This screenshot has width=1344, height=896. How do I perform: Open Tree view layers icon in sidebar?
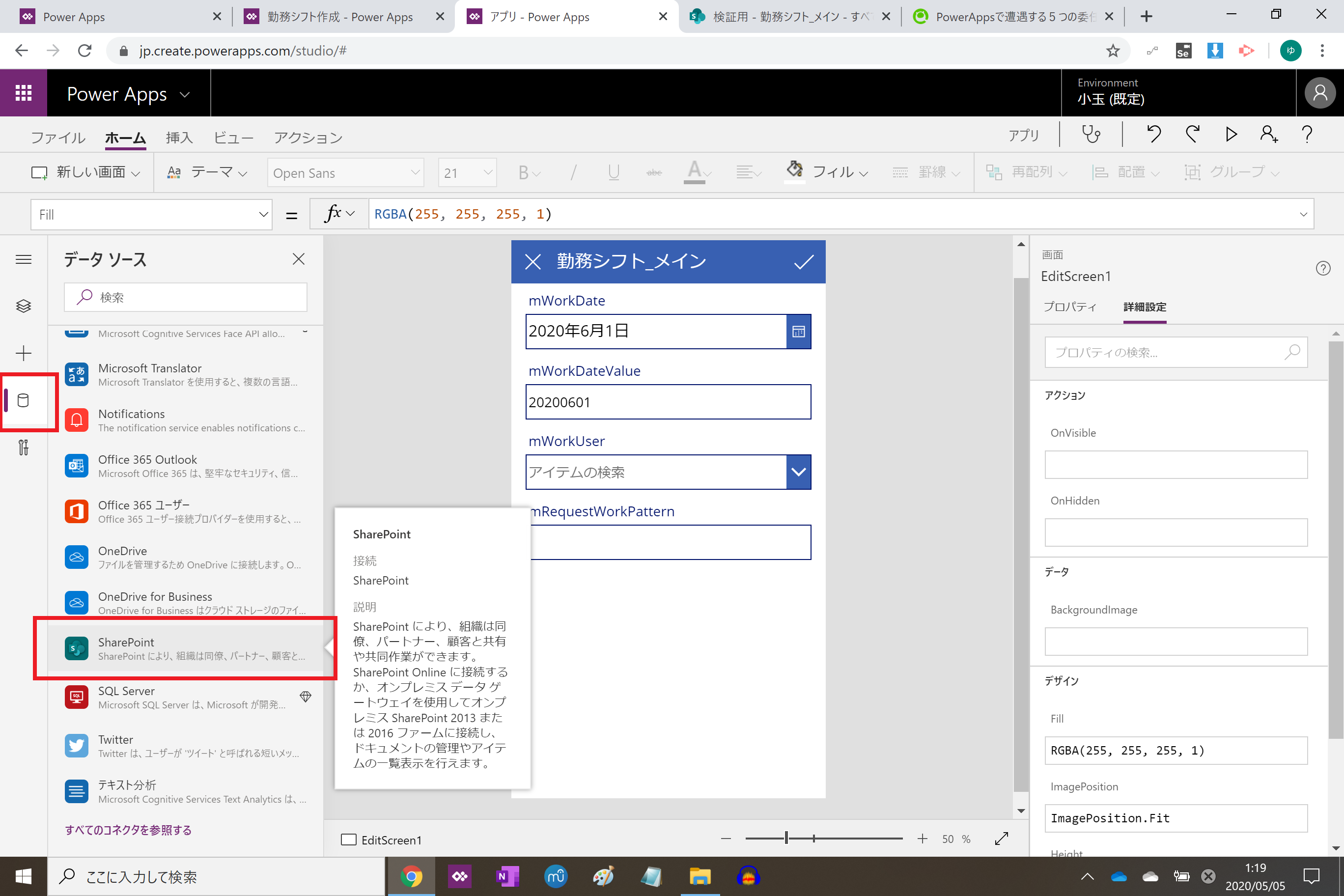point(24,307)
